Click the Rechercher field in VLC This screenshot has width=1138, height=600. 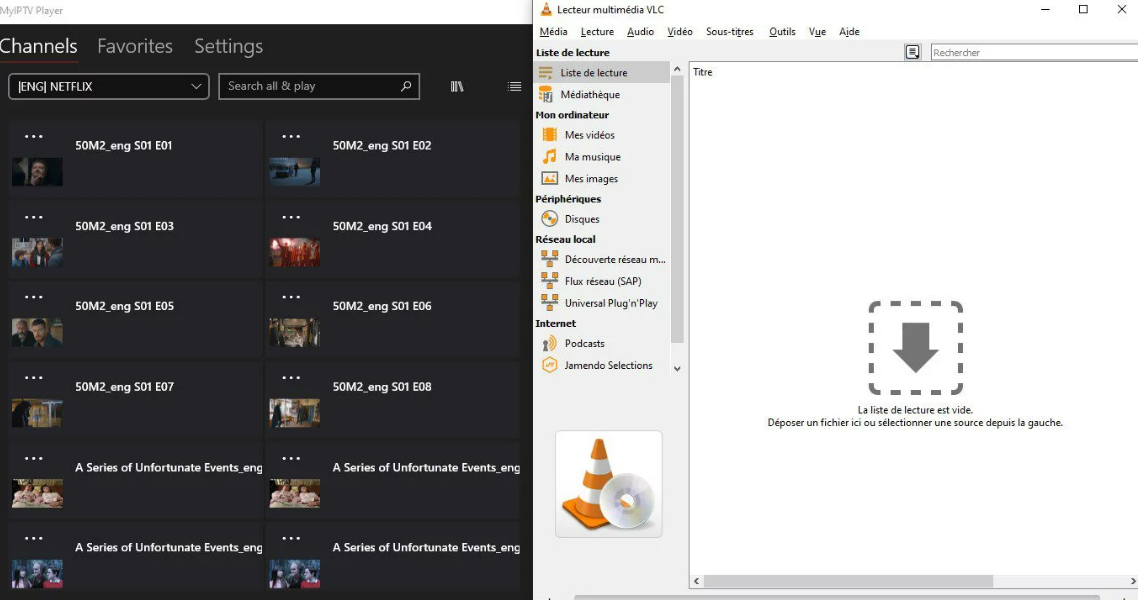tap(1034, 52)
